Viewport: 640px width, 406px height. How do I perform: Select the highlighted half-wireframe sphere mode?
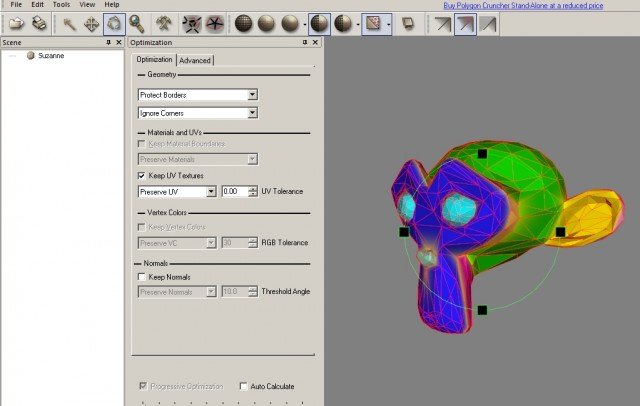pyautogui.click(x=319, y=24)
